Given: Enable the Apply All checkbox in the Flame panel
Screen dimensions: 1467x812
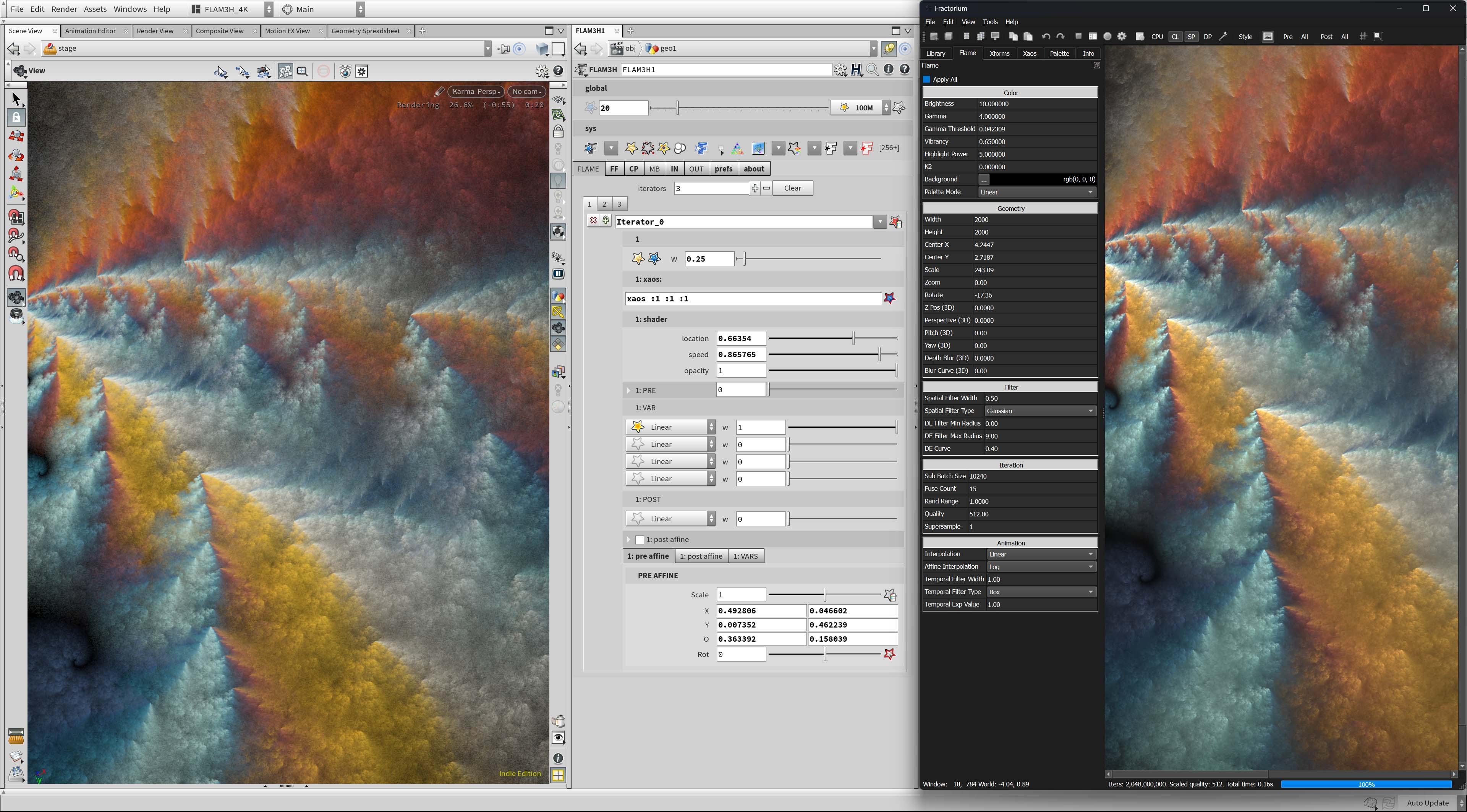Looking at the screenshot, I should point(927,79).
